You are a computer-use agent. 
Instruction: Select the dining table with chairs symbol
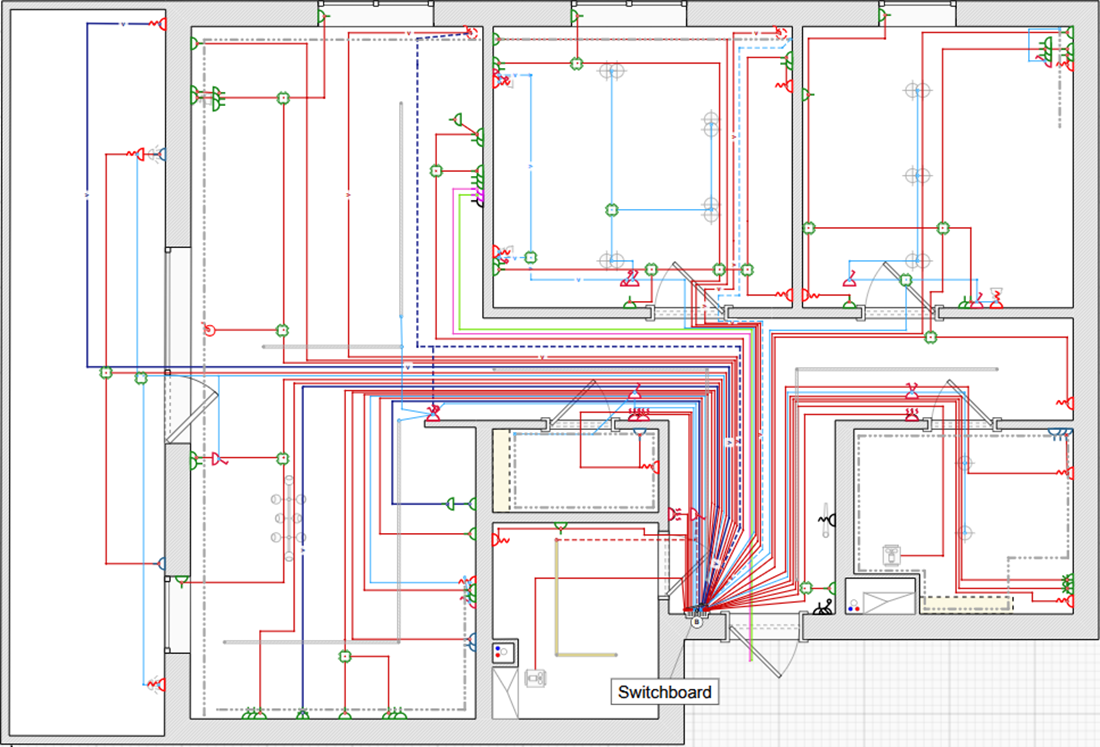[x=288, y=518]
